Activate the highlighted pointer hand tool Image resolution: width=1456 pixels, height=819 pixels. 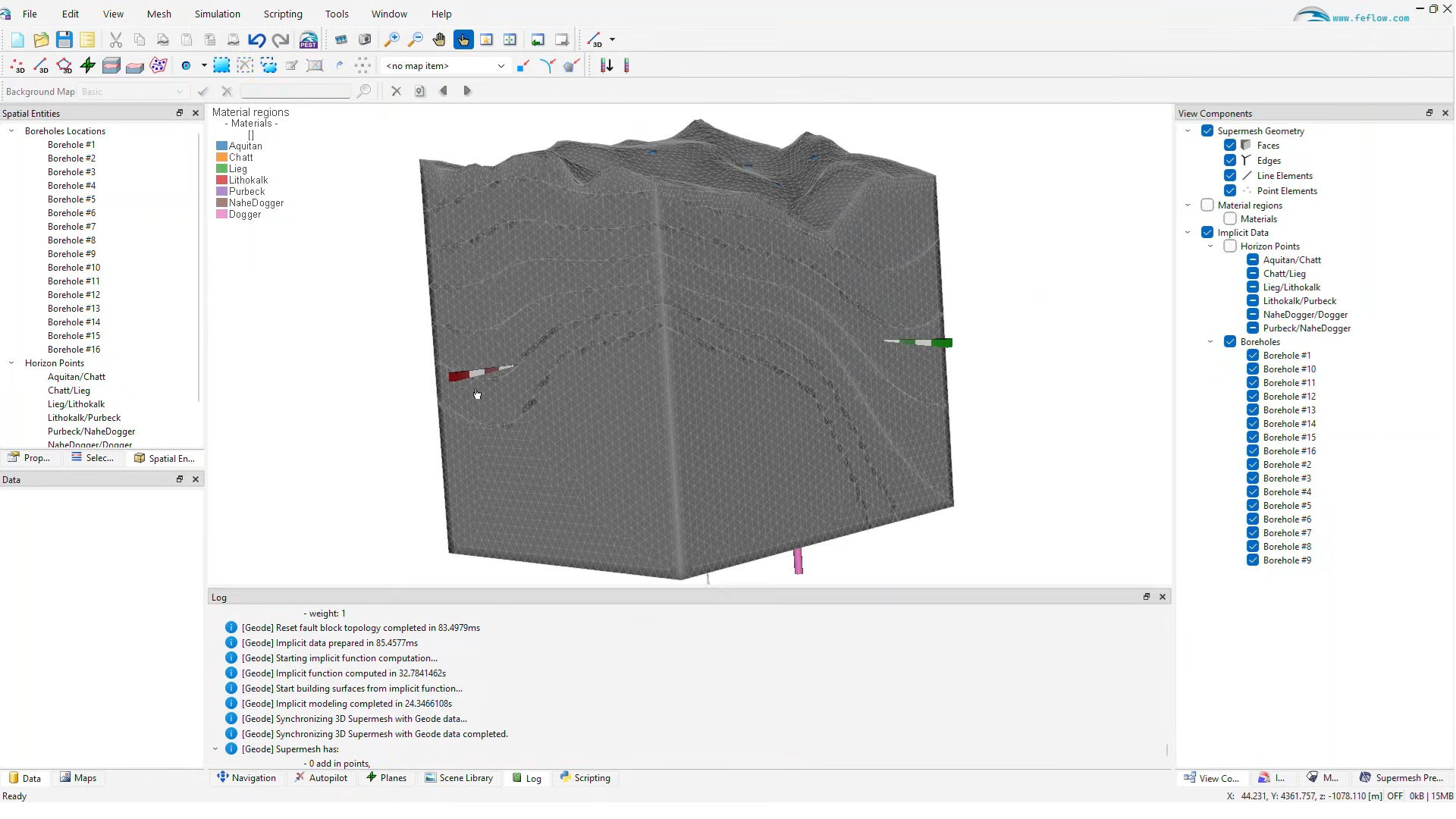463,40
